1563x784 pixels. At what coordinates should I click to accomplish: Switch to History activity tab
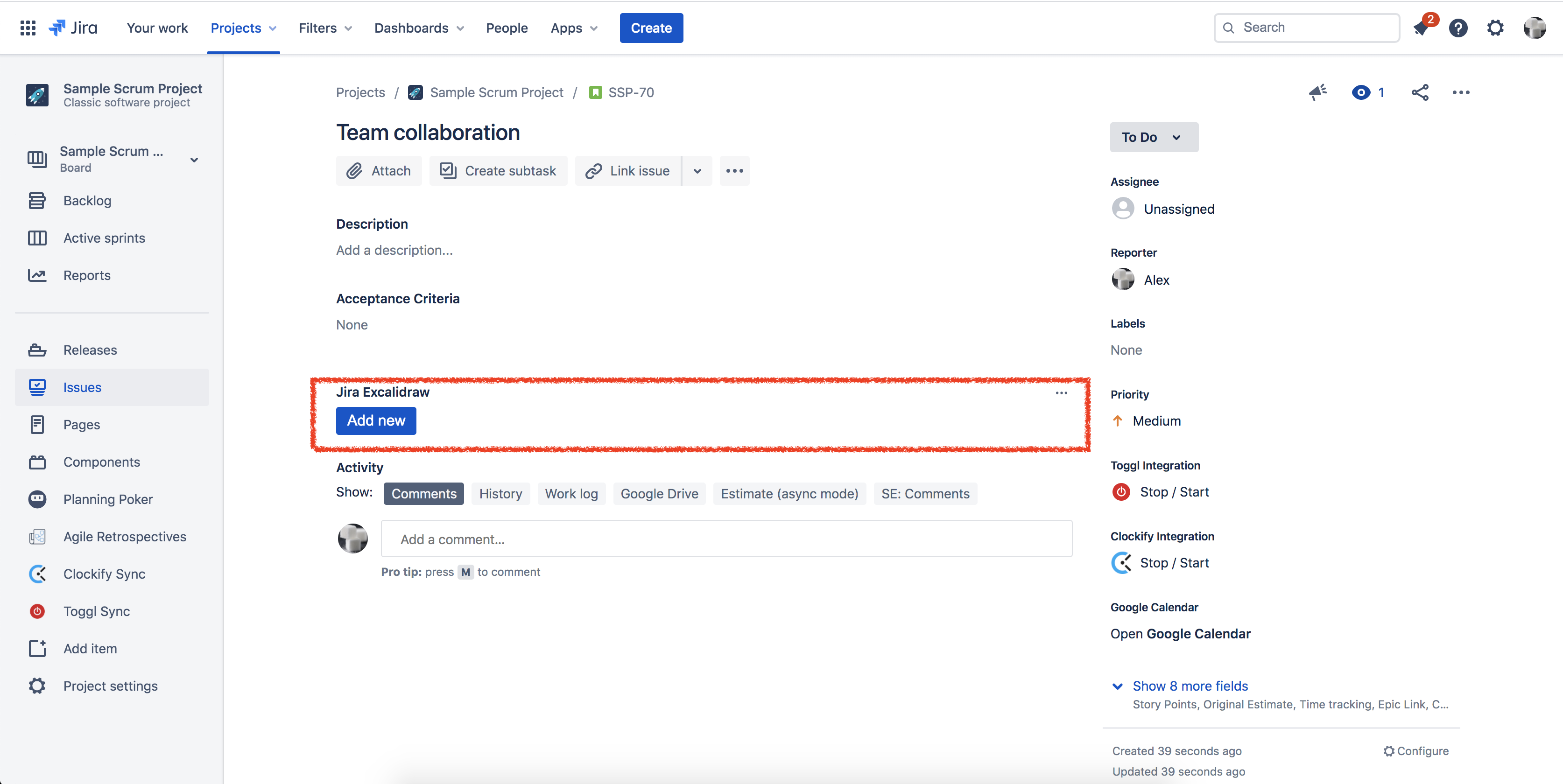click(x=500, y=494)
